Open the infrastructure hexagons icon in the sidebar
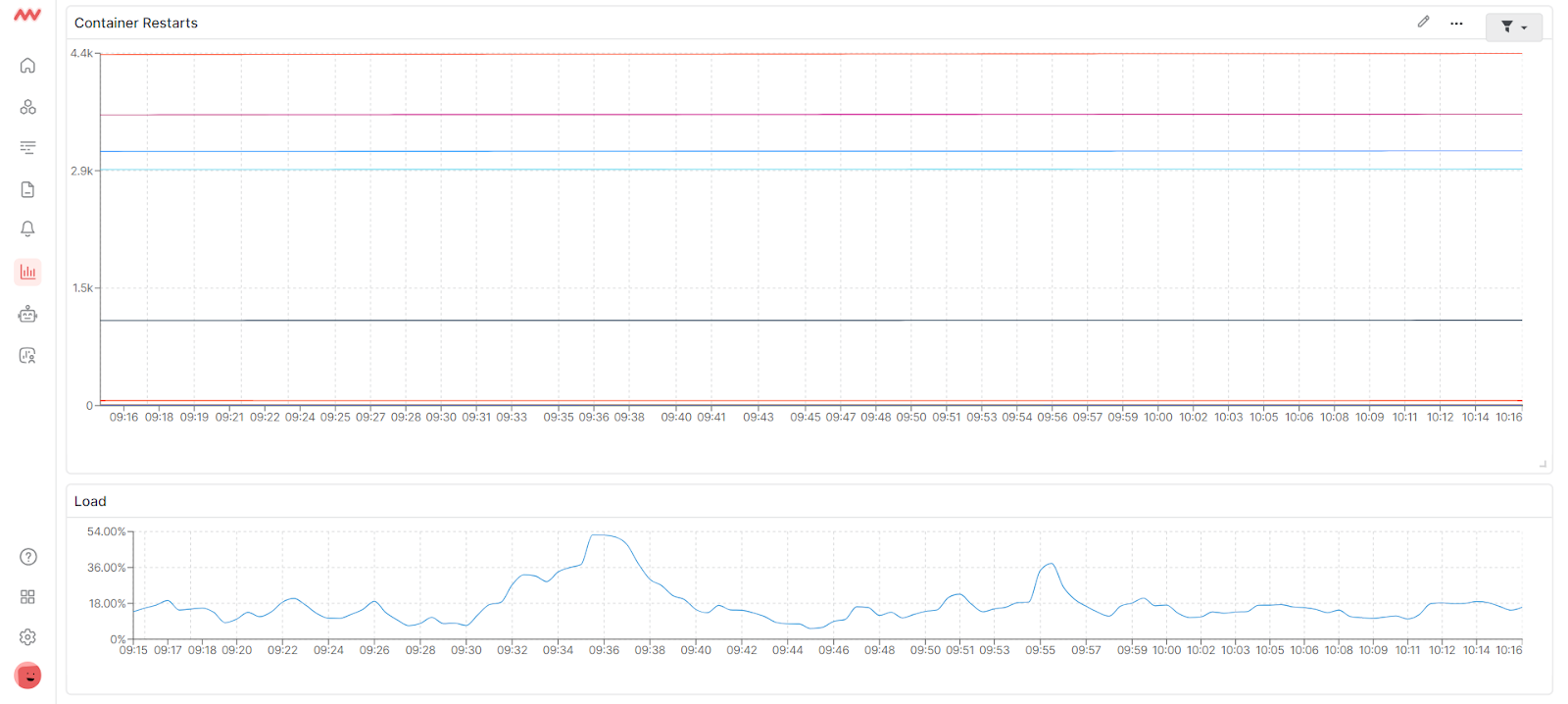 (27, 107)
